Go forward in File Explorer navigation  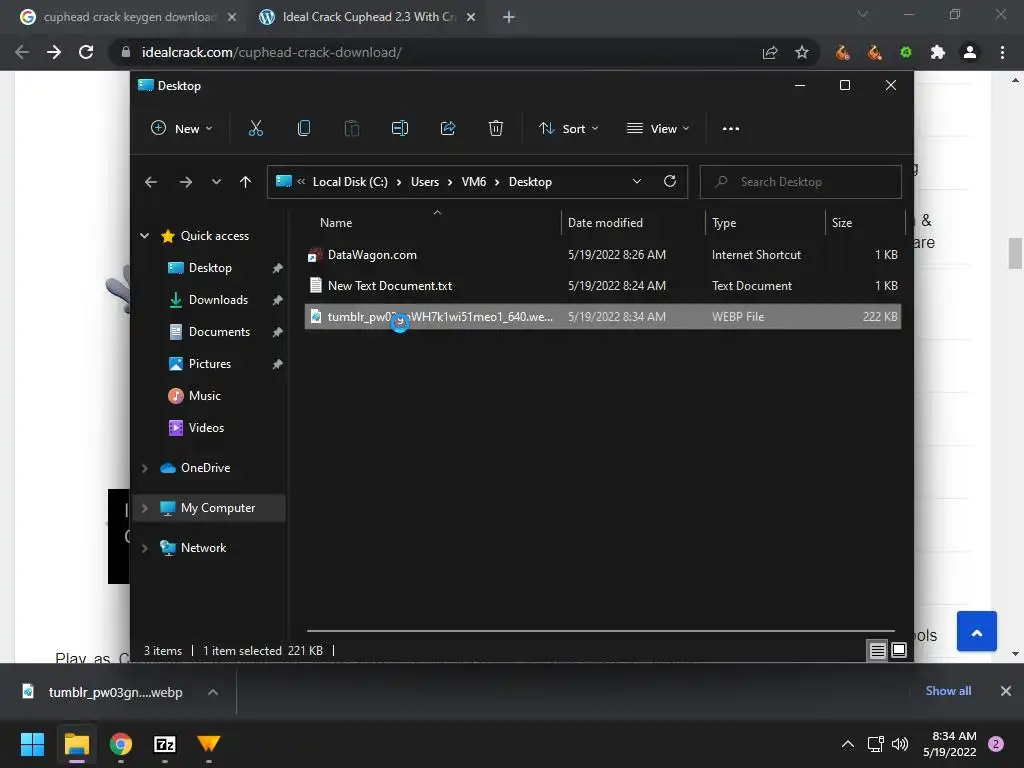click(185, 182)
